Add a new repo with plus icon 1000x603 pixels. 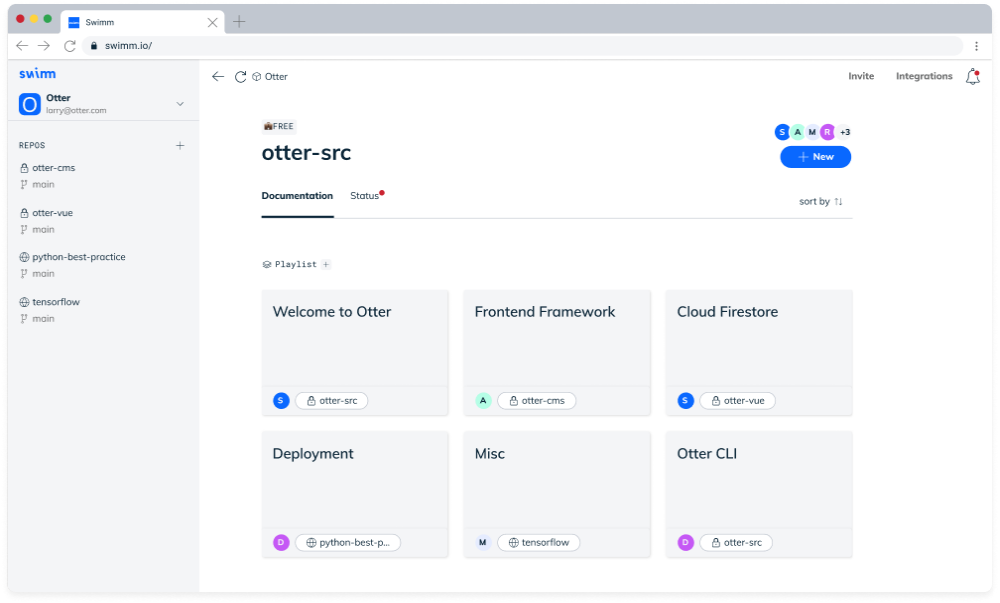click(x=180, y=146)
